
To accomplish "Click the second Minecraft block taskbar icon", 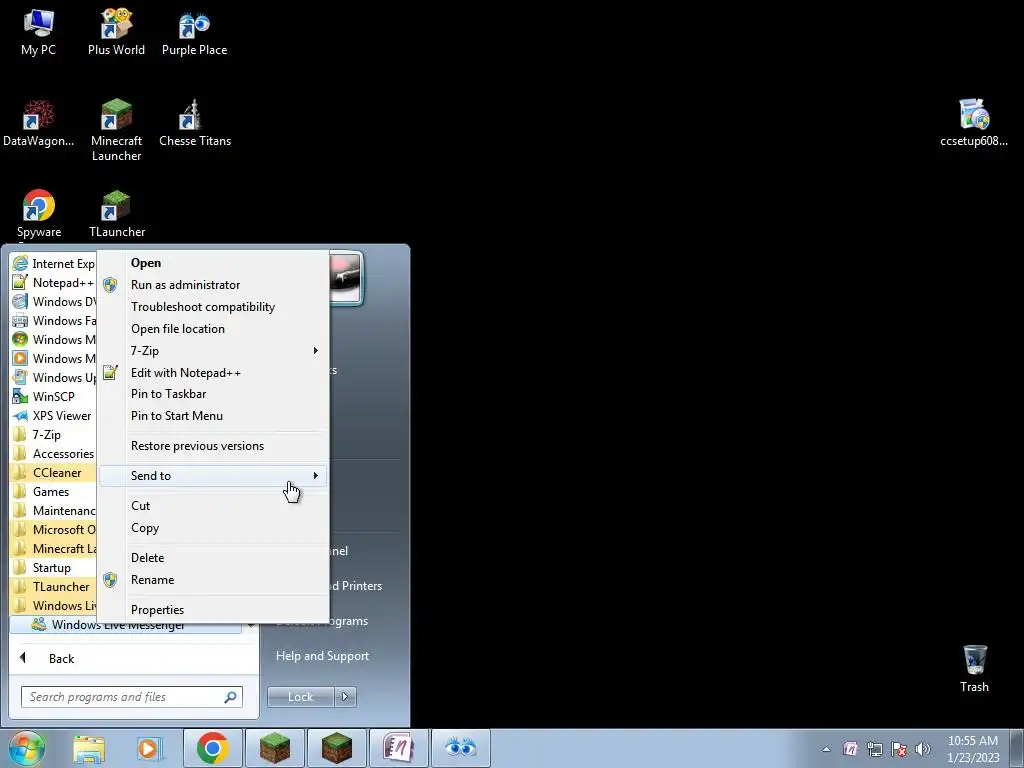I will (336, 748).
